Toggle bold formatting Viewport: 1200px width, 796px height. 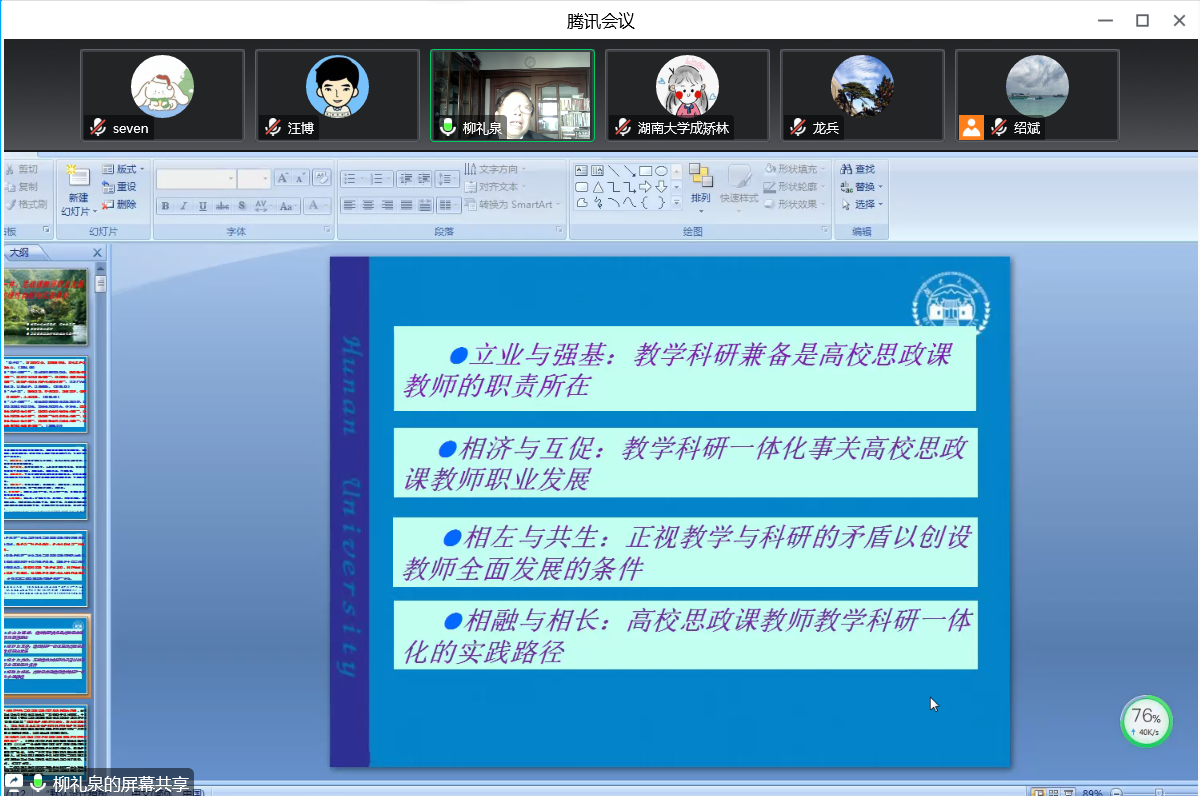point(165,206)
